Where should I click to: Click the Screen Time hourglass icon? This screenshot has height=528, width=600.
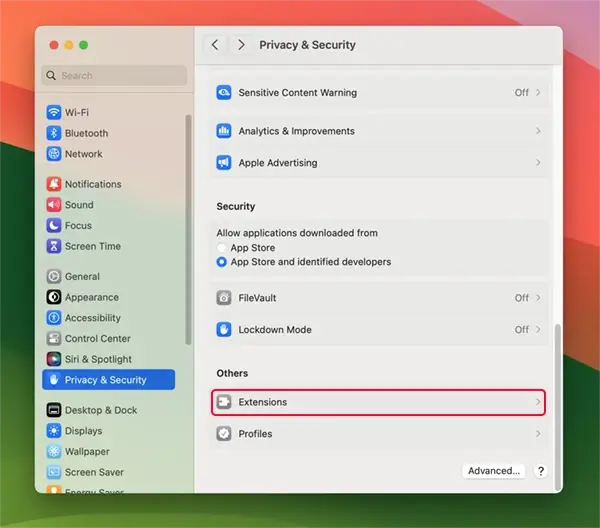[x=54, y=246]
